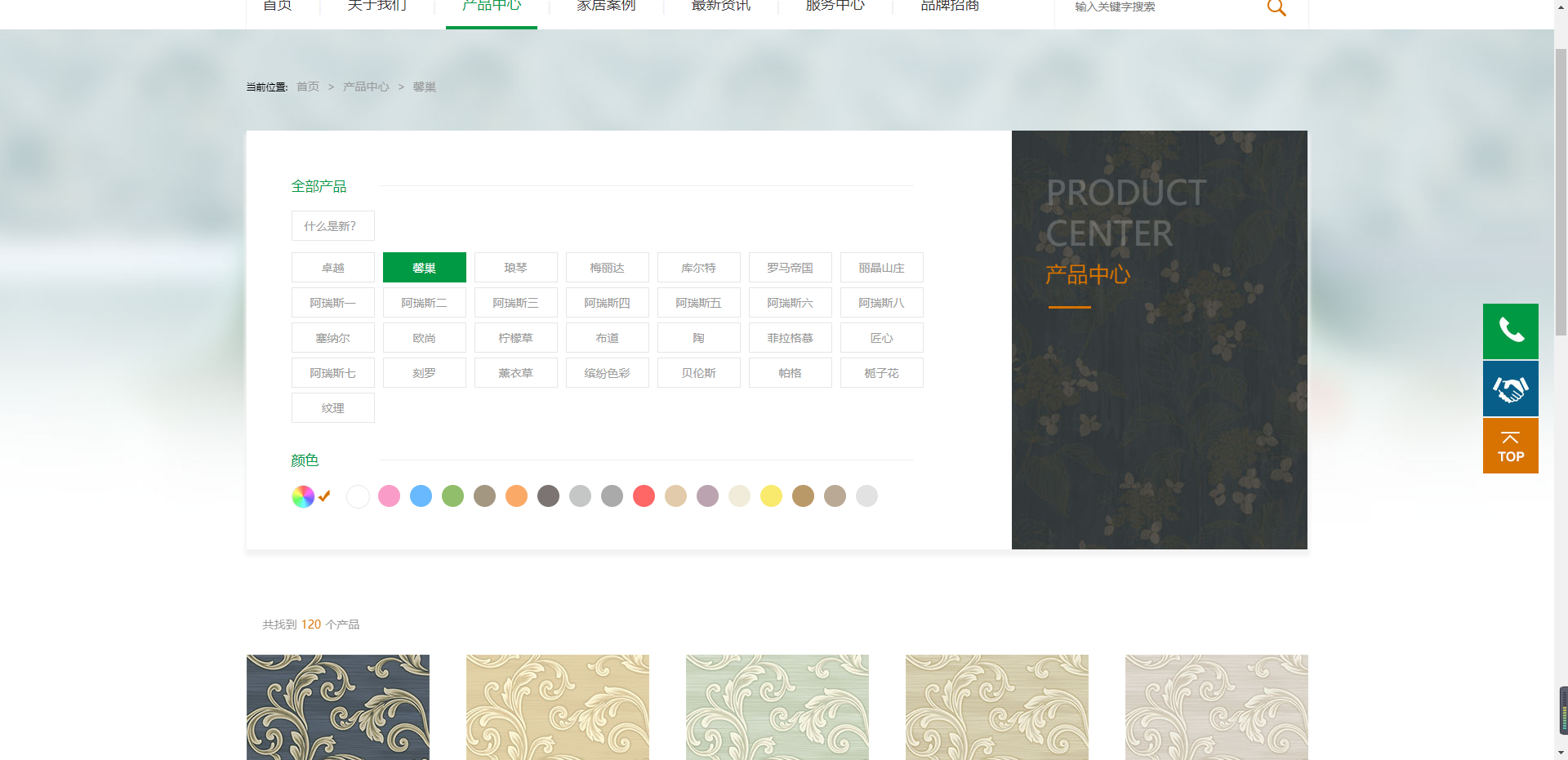1568x760 pixels.
Task: Click 产品中心 breadcrumb link
Action: (x=366, y=87)
